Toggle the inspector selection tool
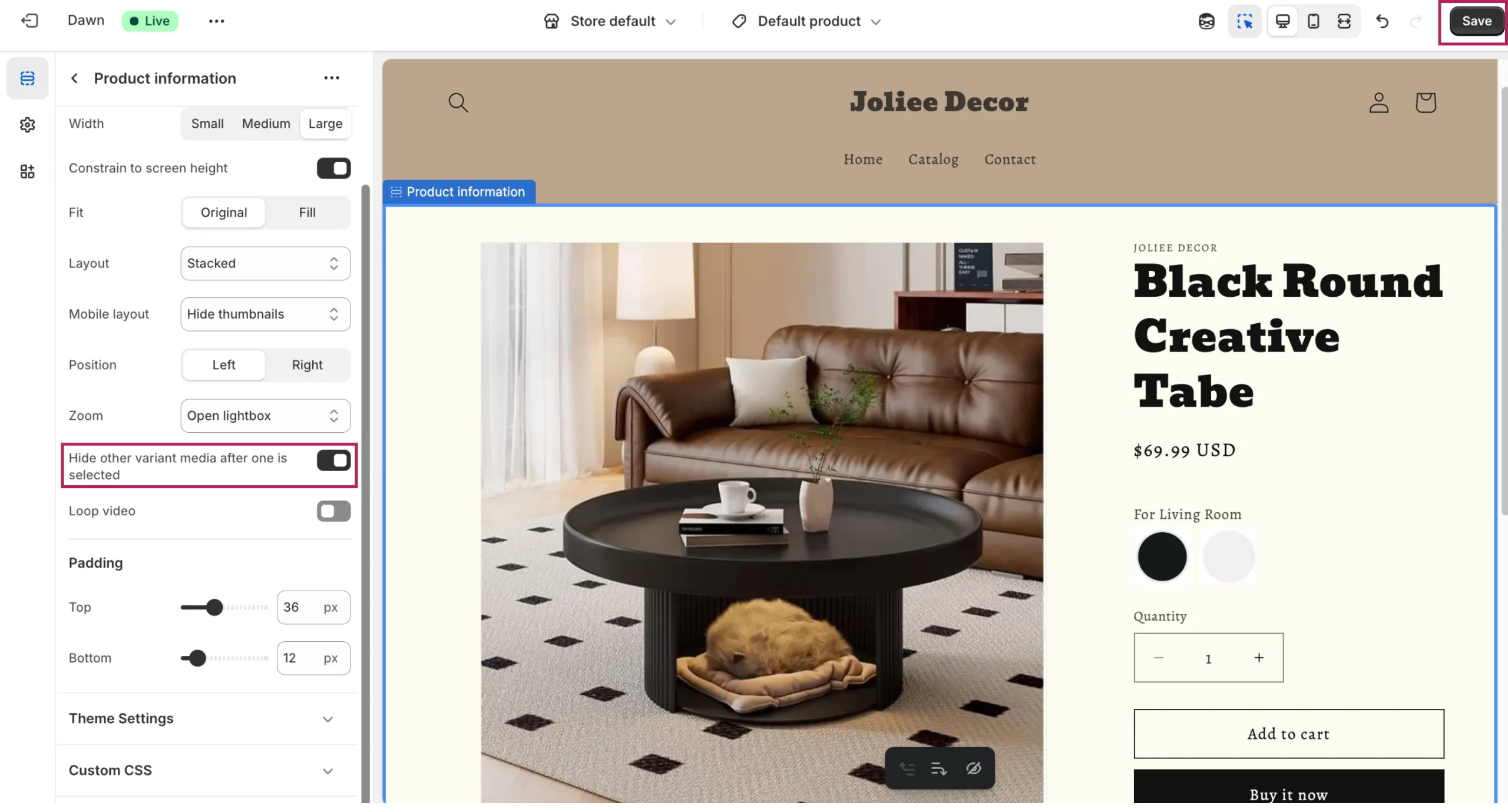Screen dimensions: 1508x812 (1245, 21)
